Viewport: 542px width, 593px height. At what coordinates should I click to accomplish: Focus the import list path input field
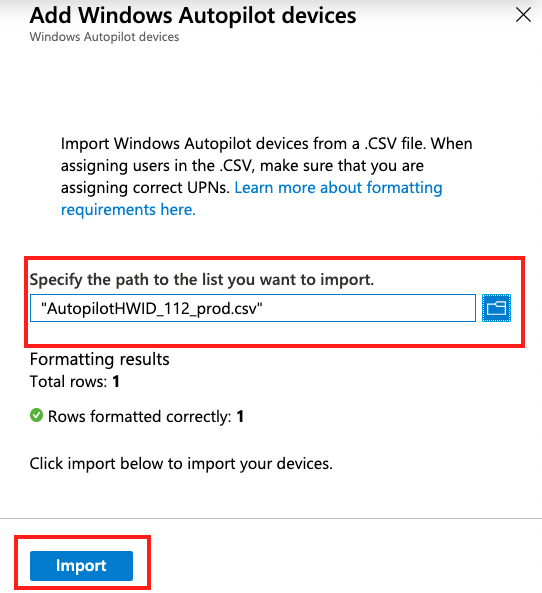(x=253, y=308)
